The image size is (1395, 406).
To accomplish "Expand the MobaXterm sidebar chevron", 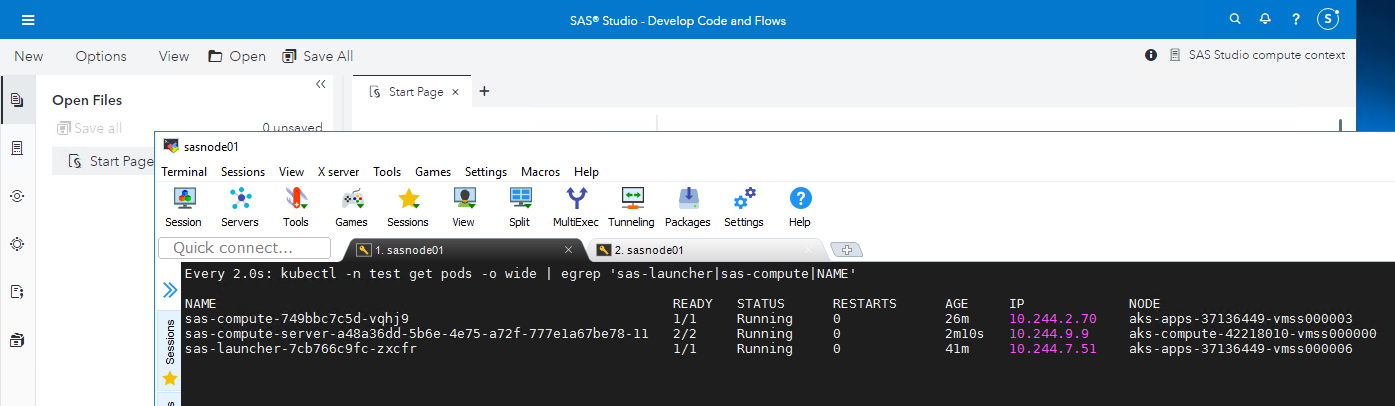I will click(169, 291).
